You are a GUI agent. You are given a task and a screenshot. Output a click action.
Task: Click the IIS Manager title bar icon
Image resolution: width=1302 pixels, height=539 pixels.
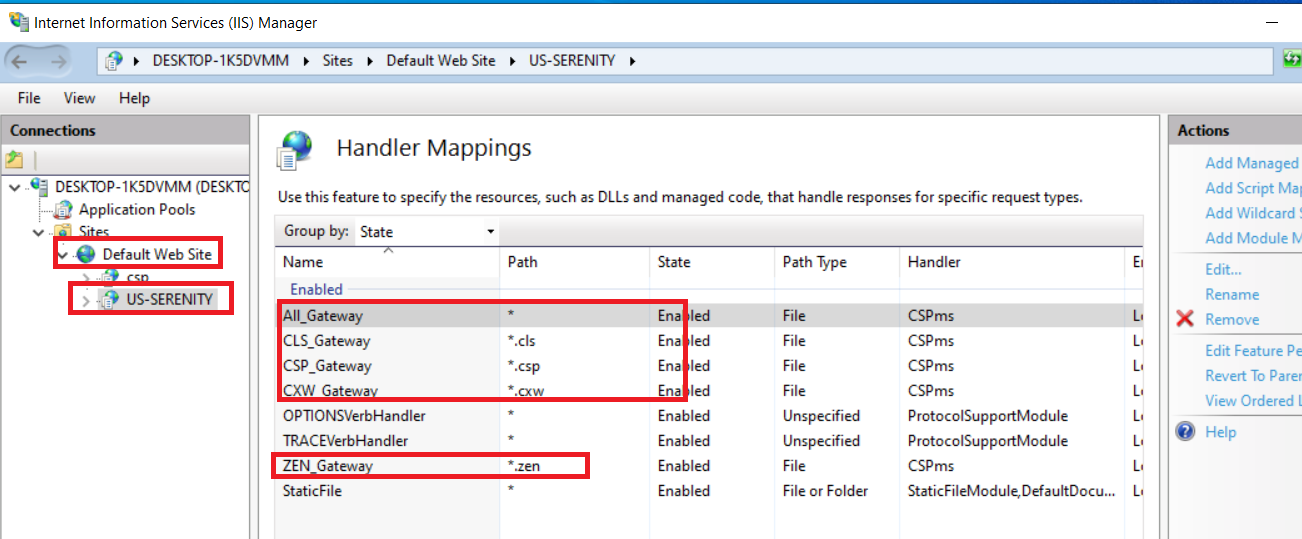click(18, 21)
